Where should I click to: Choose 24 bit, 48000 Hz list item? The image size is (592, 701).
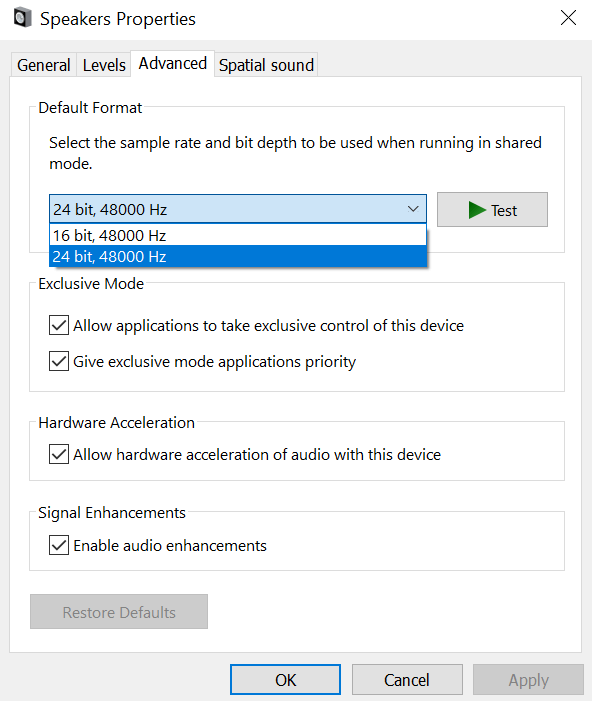pyautogui.click(x=238, y=256)
